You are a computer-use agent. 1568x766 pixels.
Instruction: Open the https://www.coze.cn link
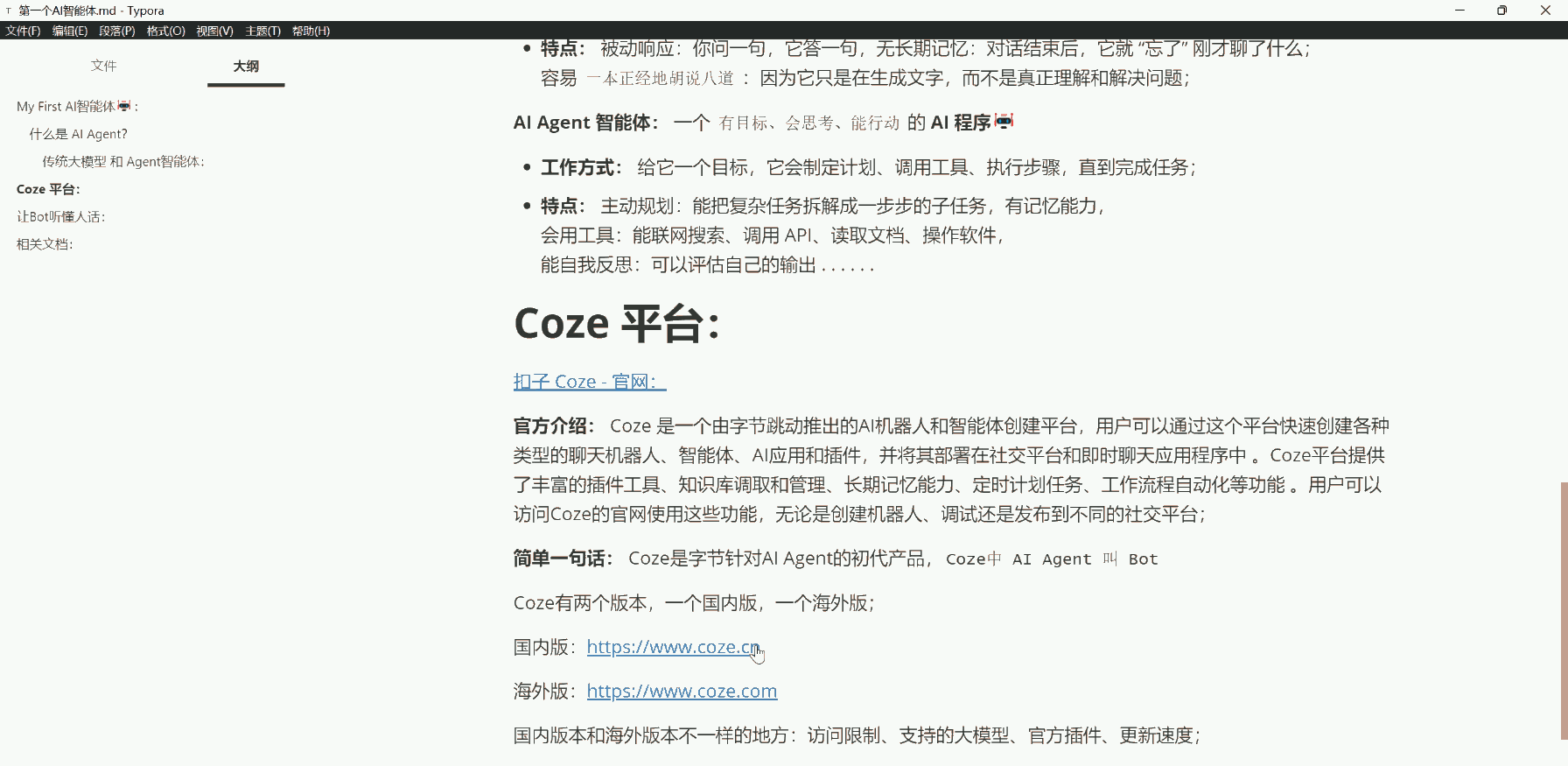(x=673, y=647)
